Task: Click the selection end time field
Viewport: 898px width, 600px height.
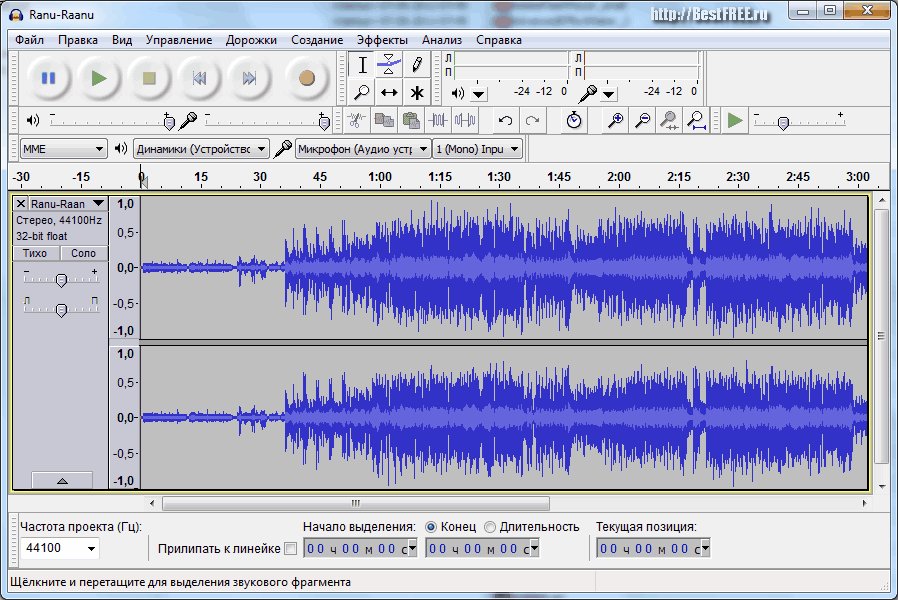Action: click(x=482, y=548)
